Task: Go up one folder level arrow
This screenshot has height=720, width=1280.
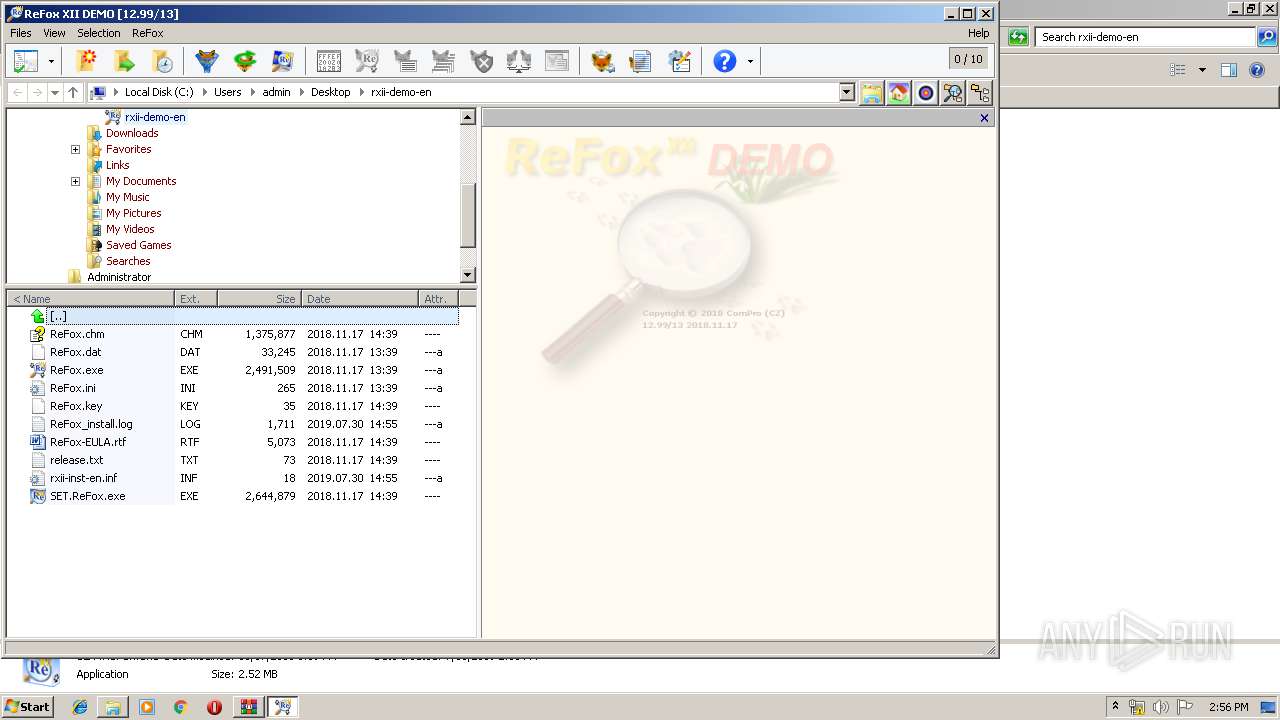Action: (x=73, y=92)
